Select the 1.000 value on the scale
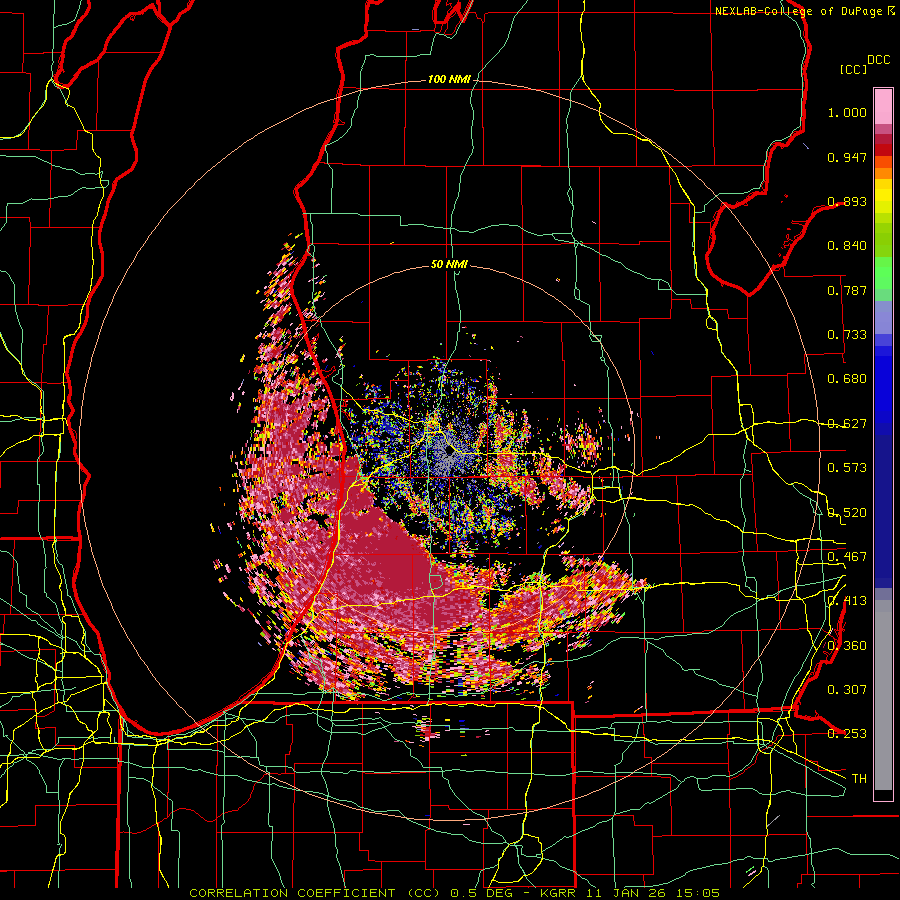The height and width of the screenshot is (900, 900). coord(847,112)
